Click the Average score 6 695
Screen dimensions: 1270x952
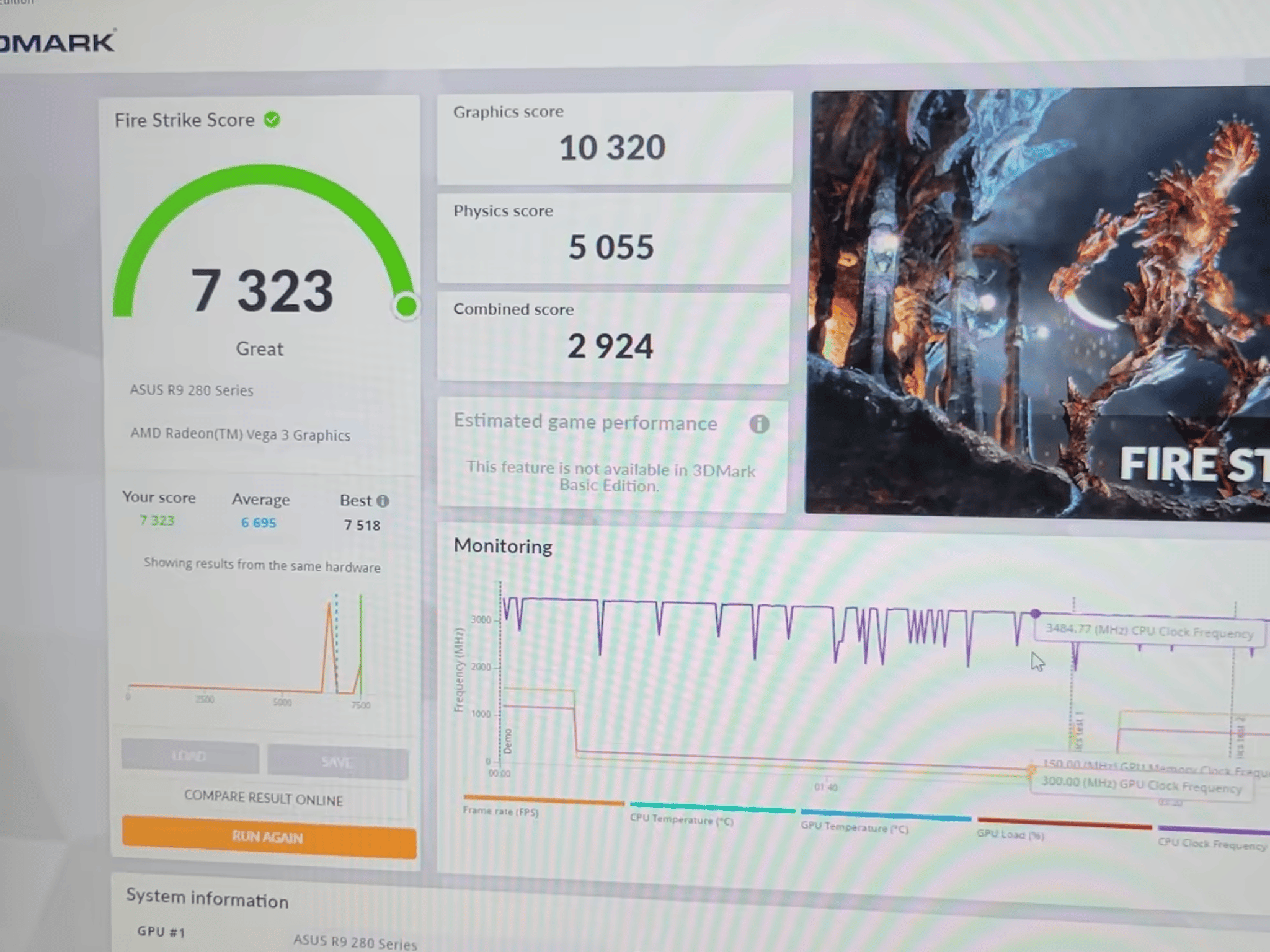tap(259, 522)
